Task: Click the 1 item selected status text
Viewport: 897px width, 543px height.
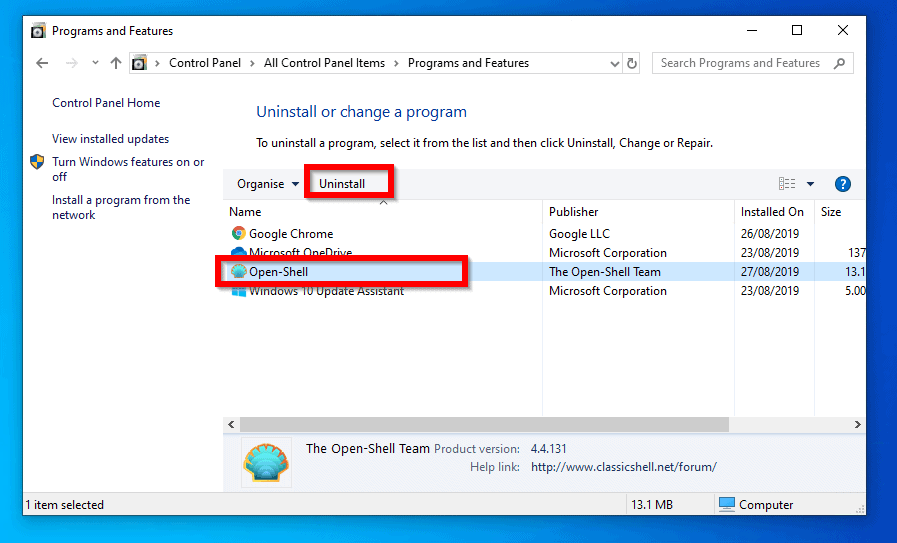Action: [x=65, y=505]
